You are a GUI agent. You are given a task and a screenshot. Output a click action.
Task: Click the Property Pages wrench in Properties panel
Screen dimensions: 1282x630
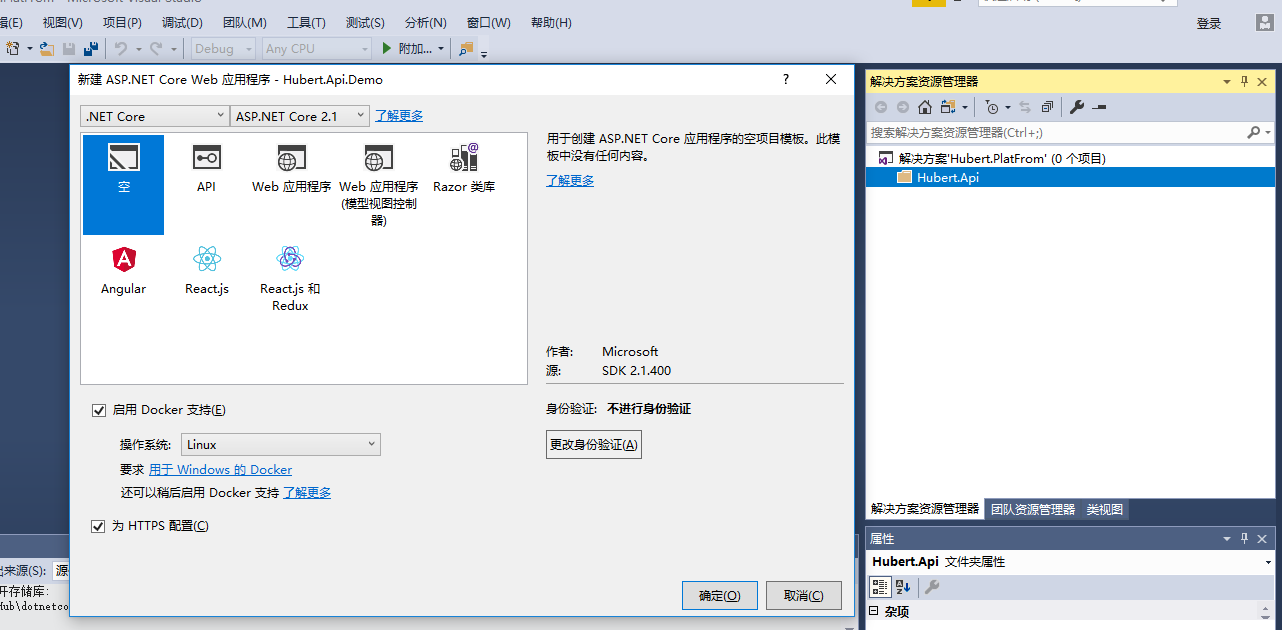tap(931, 587)
